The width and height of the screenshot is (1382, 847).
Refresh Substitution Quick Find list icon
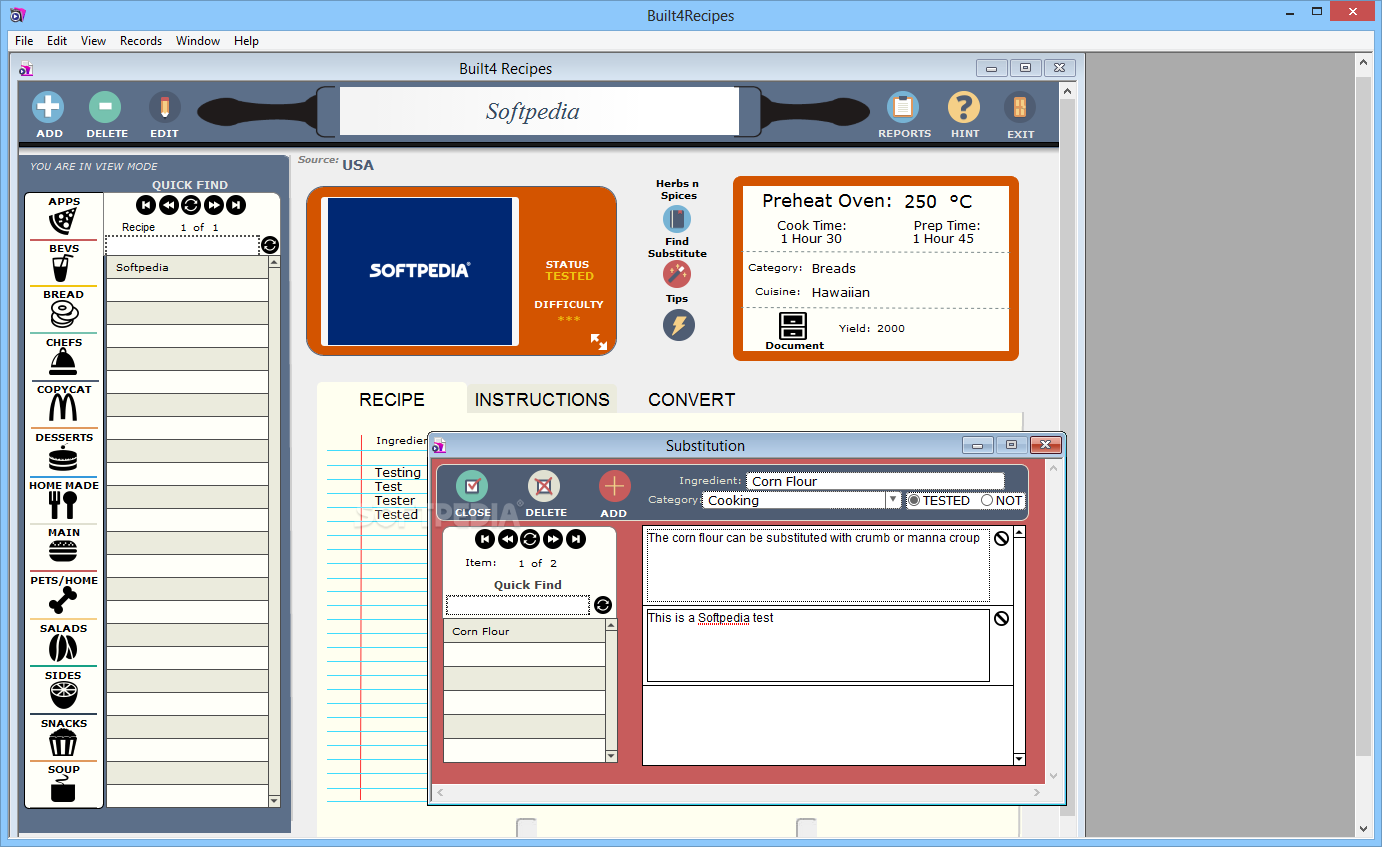pyautogui.click(x=602, y=605)
